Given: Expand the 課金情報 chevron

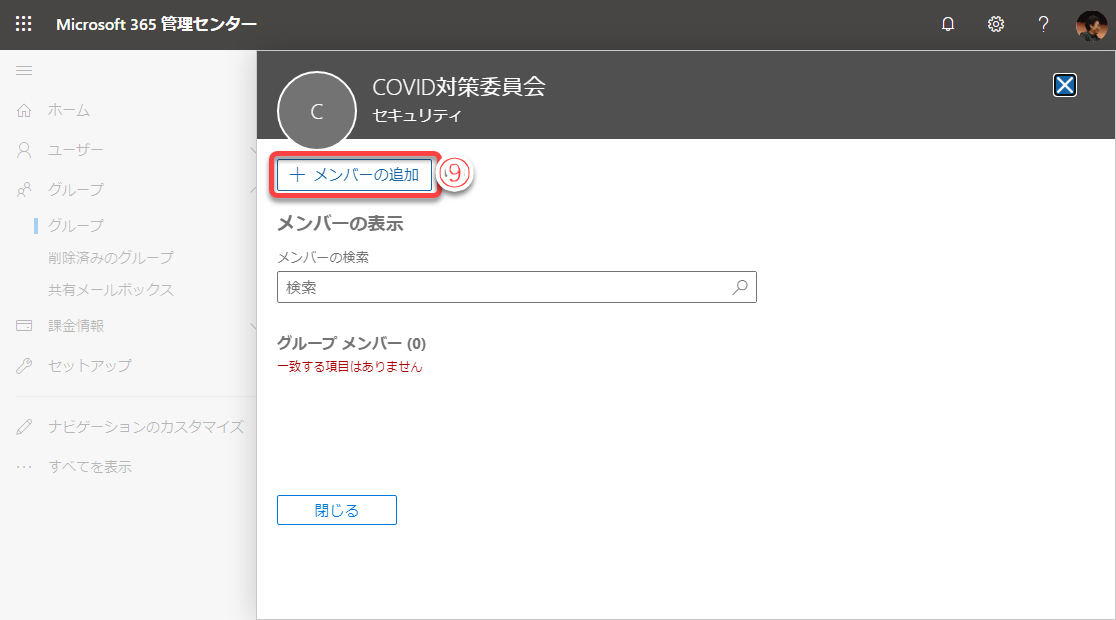Looking at the screenshot, I should (253, 326).
